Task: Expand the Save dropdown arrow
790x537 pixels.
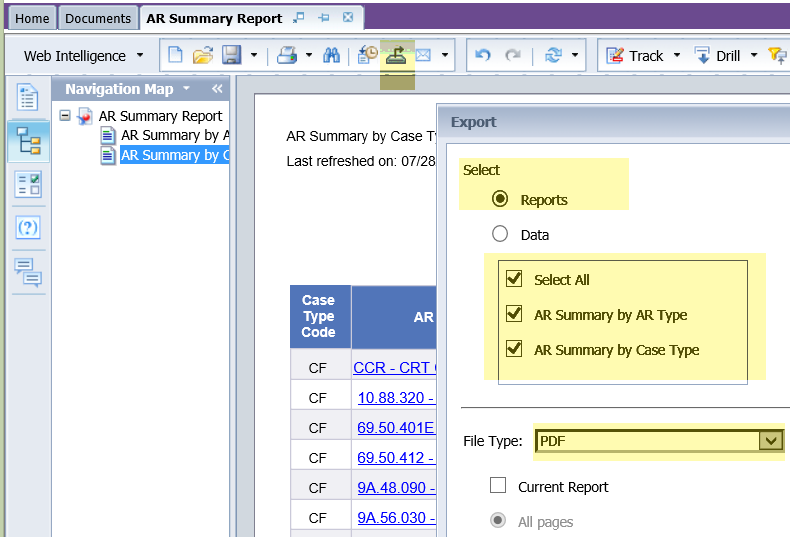Action: point(254,55)
